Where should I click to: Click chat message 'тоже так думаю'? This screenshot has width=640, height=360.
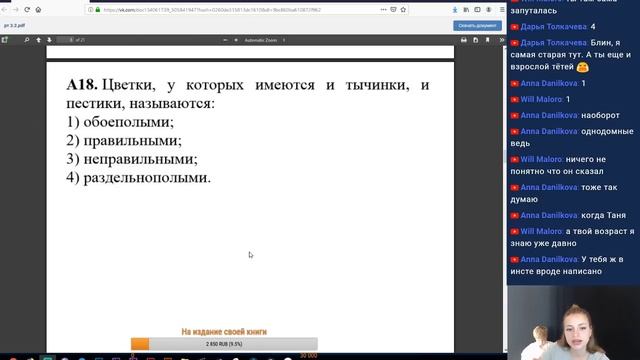coord(564,193)
